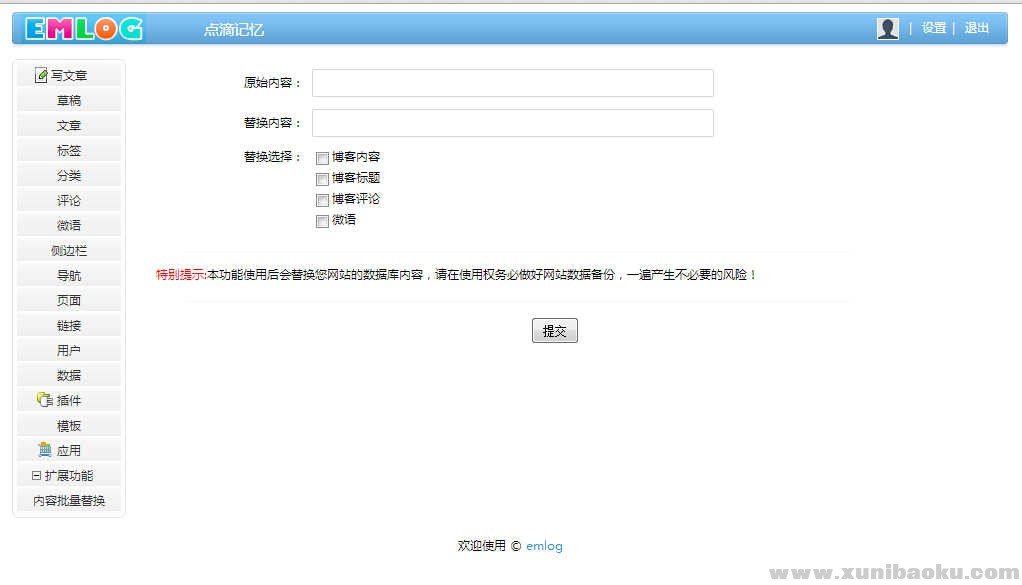Open 设置 in the top bar
Image resolution: width=1022 pixels, height=585 pixels.
pos(934,28)
